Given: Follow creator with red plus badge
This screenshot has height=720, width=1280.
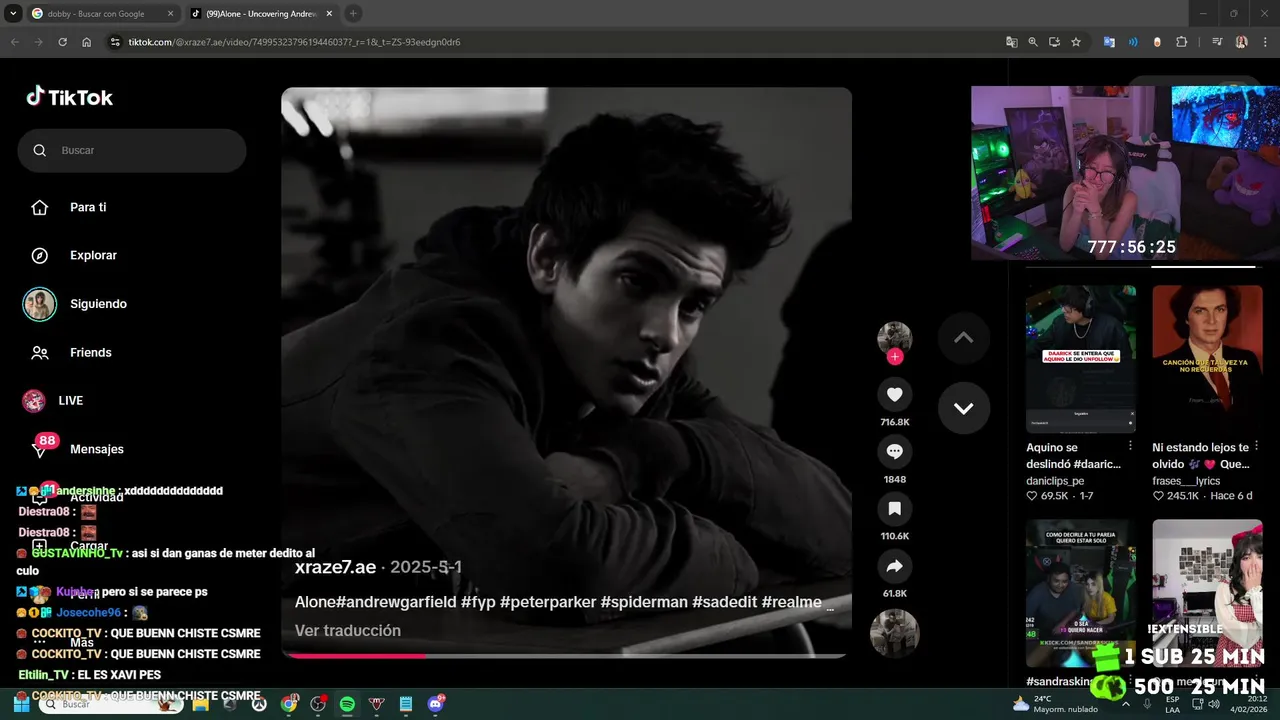Looking at the screenshot, I should [x=894, y=357].
